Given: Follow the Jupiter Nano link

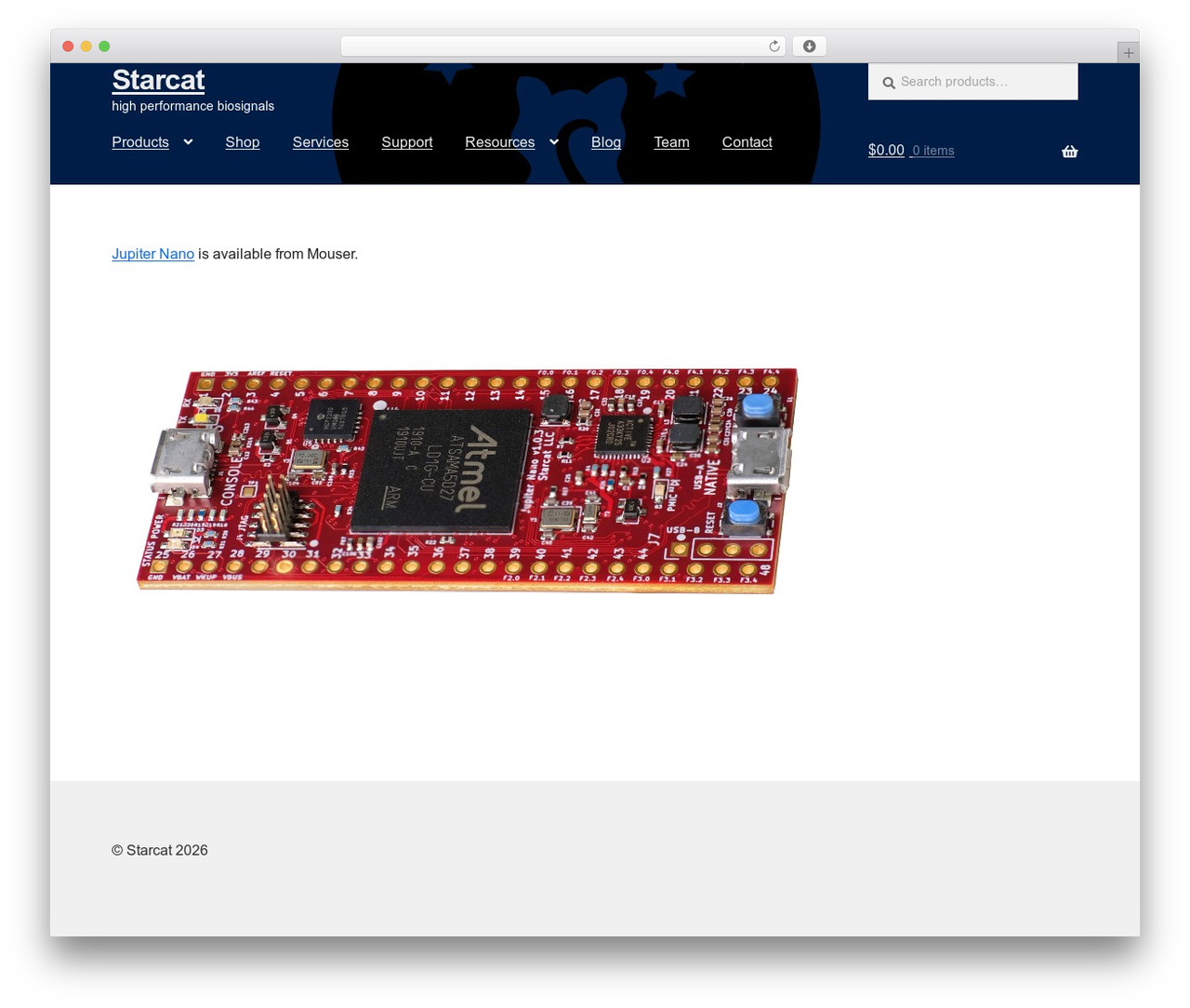Looking at the screenshot, I should click(x=153, y=254).
